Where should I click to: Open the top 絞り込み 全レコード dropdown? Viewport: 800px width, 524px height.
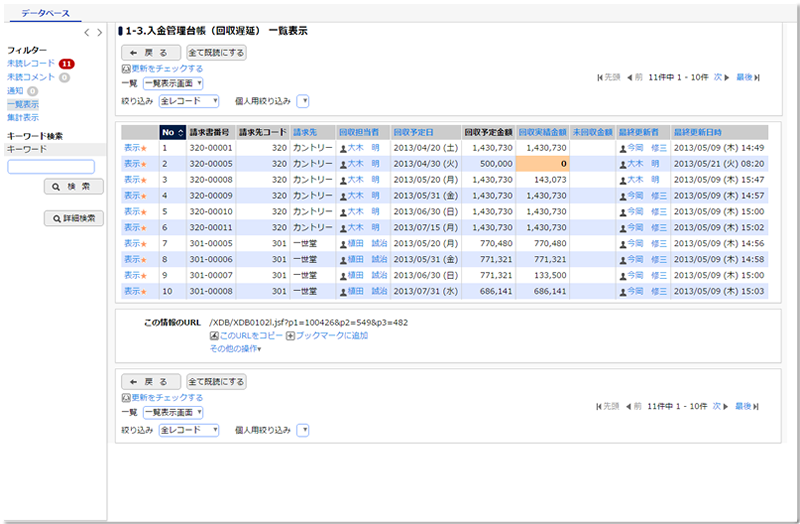click(x=188, y=101)
